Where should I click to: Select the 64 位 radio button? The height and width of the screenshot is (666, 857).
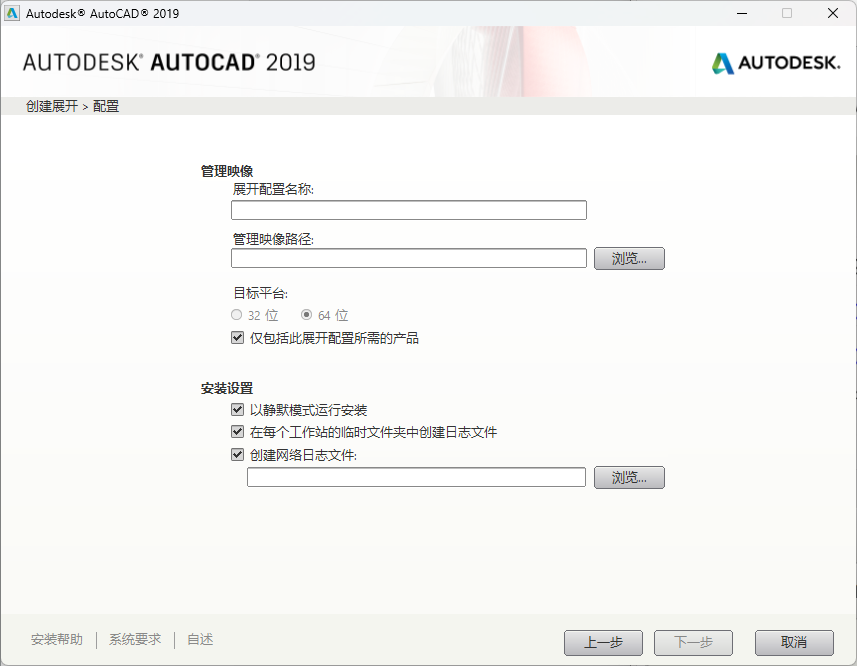pyautogui.click(x=307, y=315)
